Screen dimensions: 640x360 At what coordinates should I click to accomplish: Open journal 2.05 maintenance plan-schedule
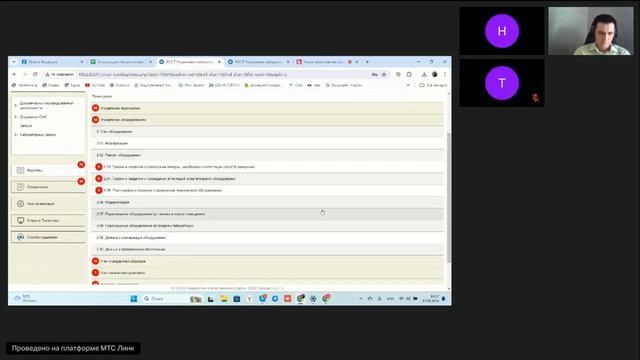click(267, 190)
